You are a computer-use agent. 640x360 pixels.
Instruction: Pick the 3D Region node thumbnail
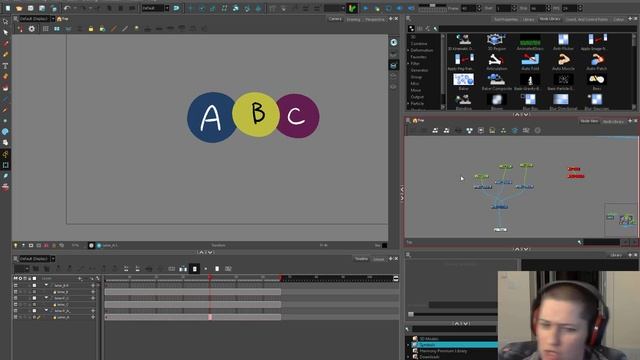coord(496,40)
